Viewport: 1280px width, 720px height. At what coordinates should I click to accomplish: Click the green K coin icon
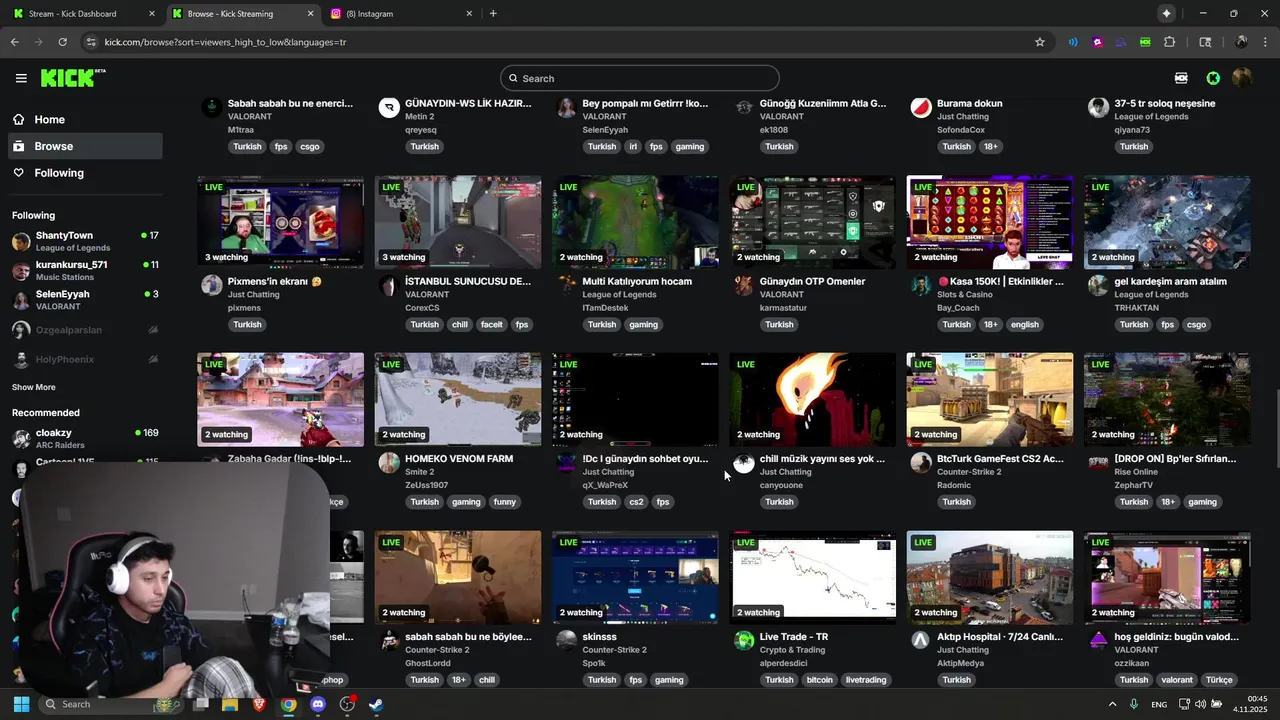pos(1213,78)
